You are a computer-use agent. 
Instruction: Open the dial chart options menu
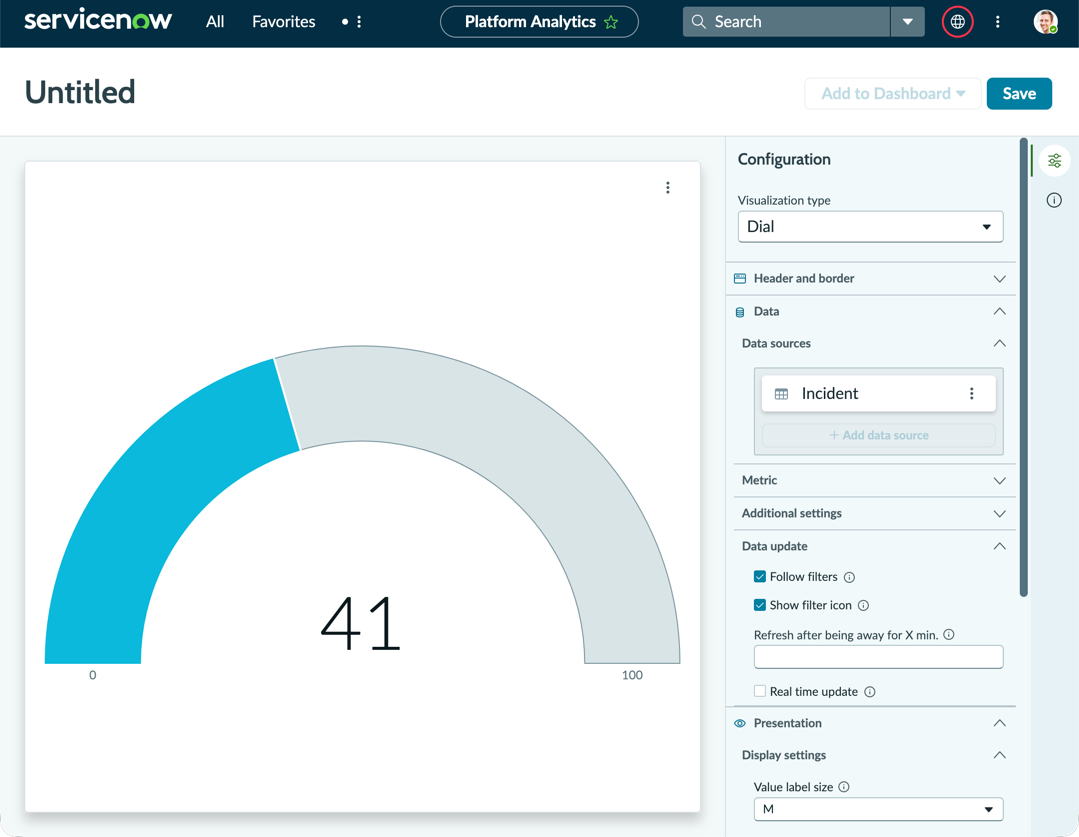tap(667, 188)
